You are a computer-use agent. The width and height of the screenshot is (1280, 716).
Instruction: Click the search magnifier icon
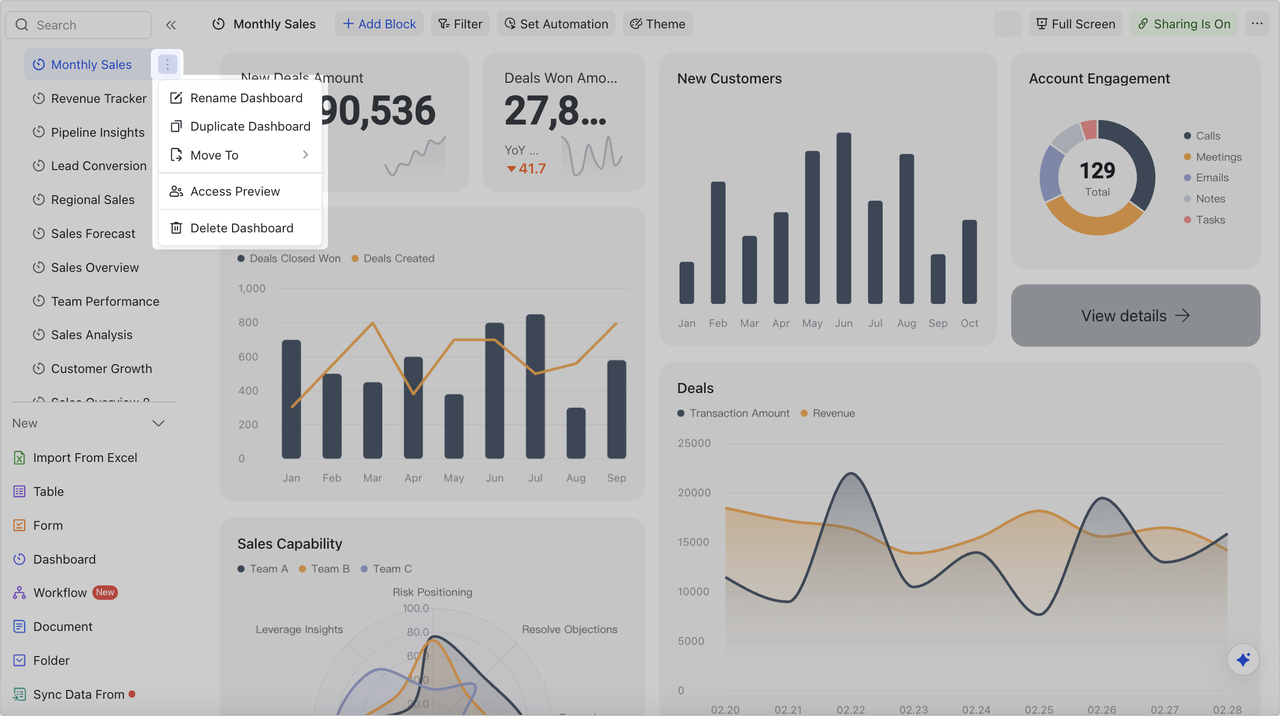[x=22, y=25]
